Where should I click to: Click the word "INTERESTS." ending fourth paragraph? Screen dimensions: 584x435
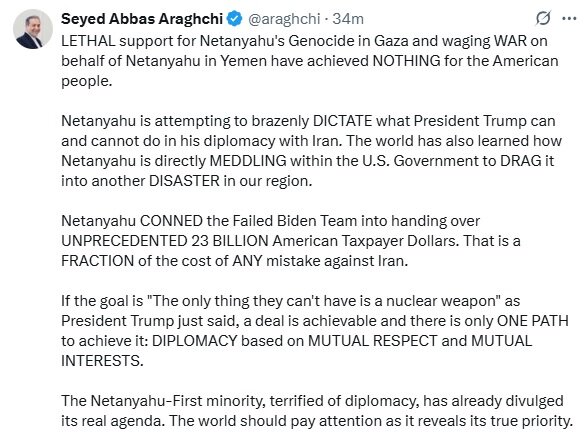(x=102, y=361)
